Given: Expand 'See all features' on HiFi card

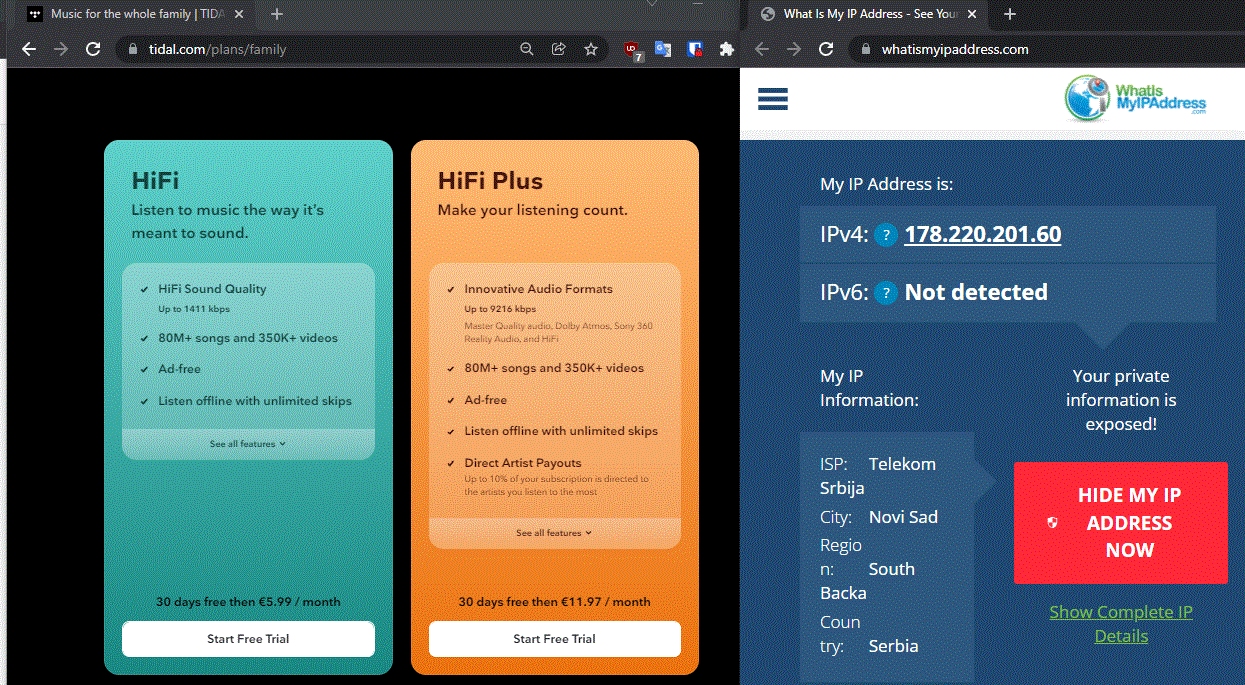Looking at the screenshot, I should click(x=248, y=444).
